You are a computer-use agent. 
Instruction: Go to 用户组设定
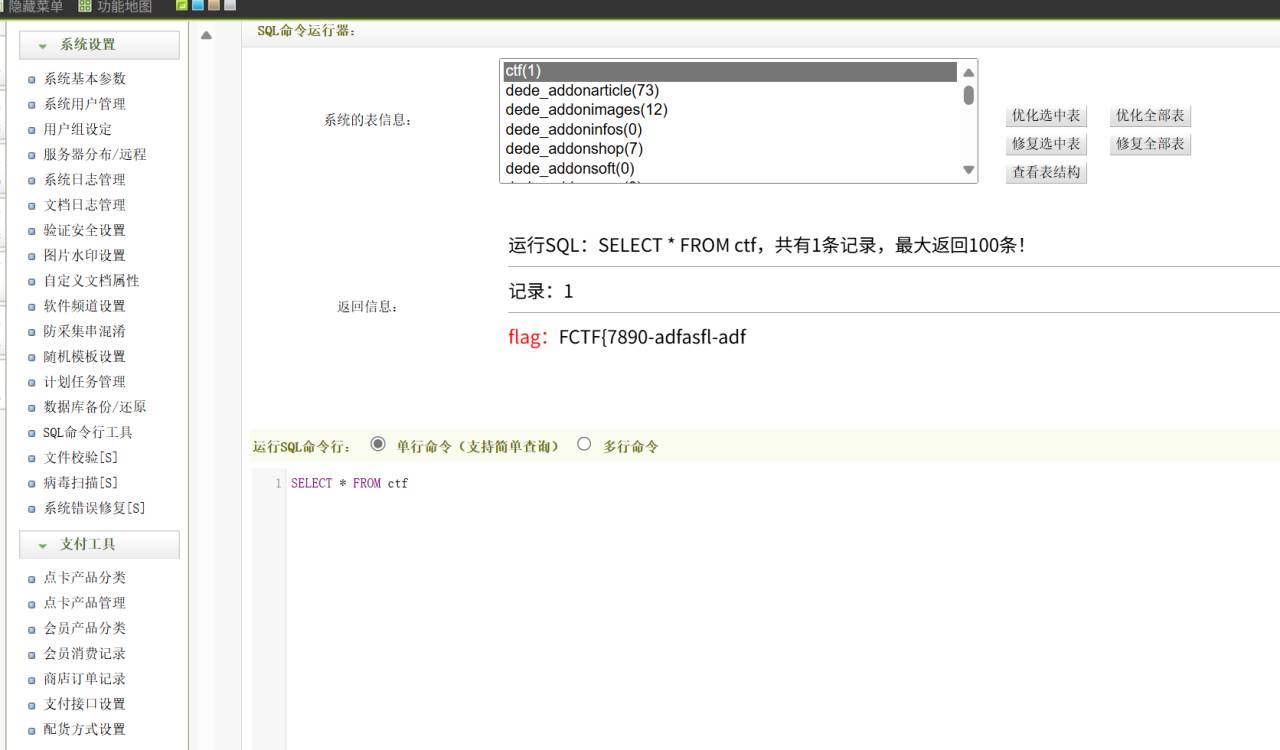pyautogui.click(x=78, y=129)
